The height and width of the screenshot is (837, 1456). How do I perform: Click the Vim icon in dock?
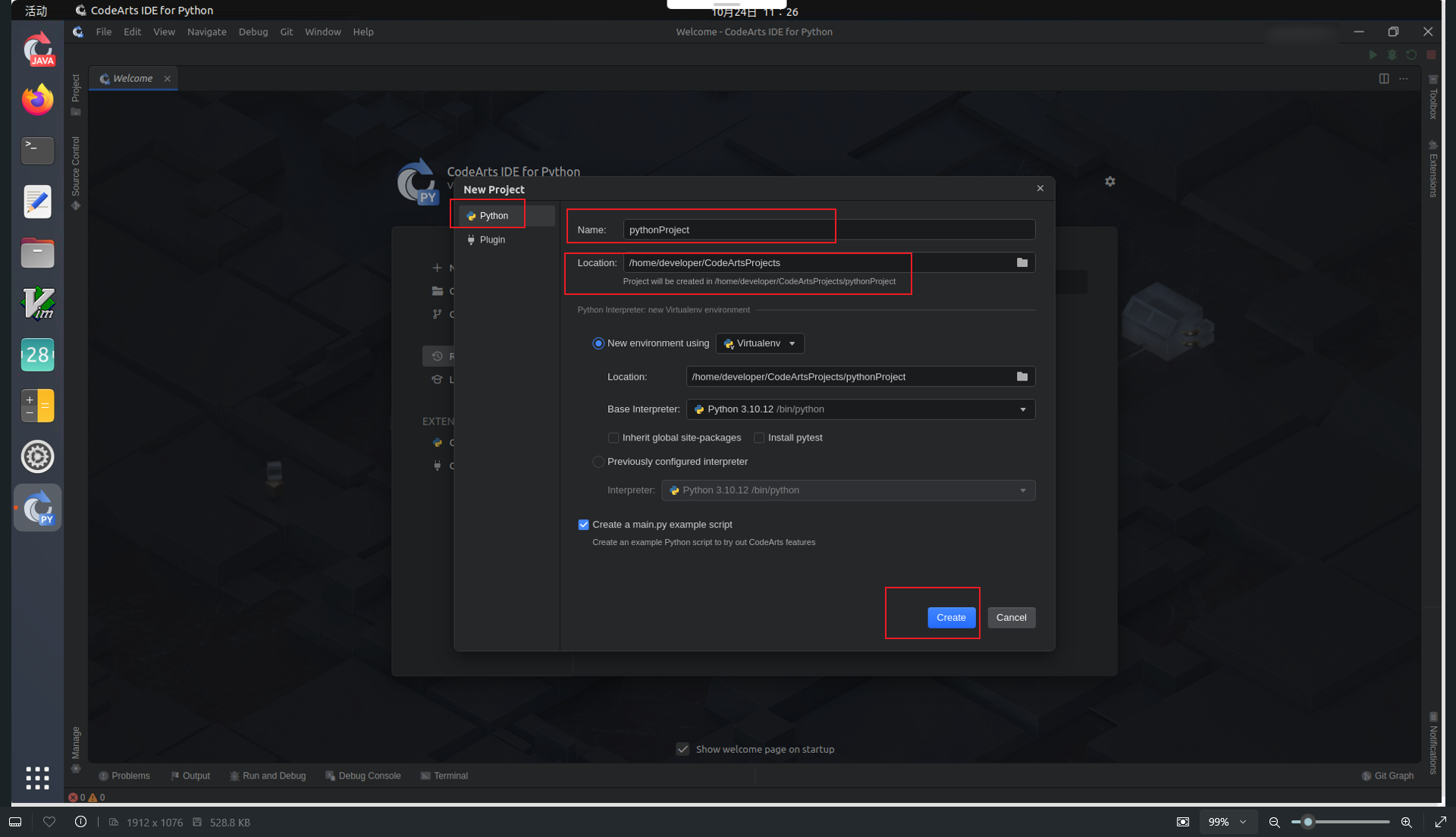click(x=37, y=303)
